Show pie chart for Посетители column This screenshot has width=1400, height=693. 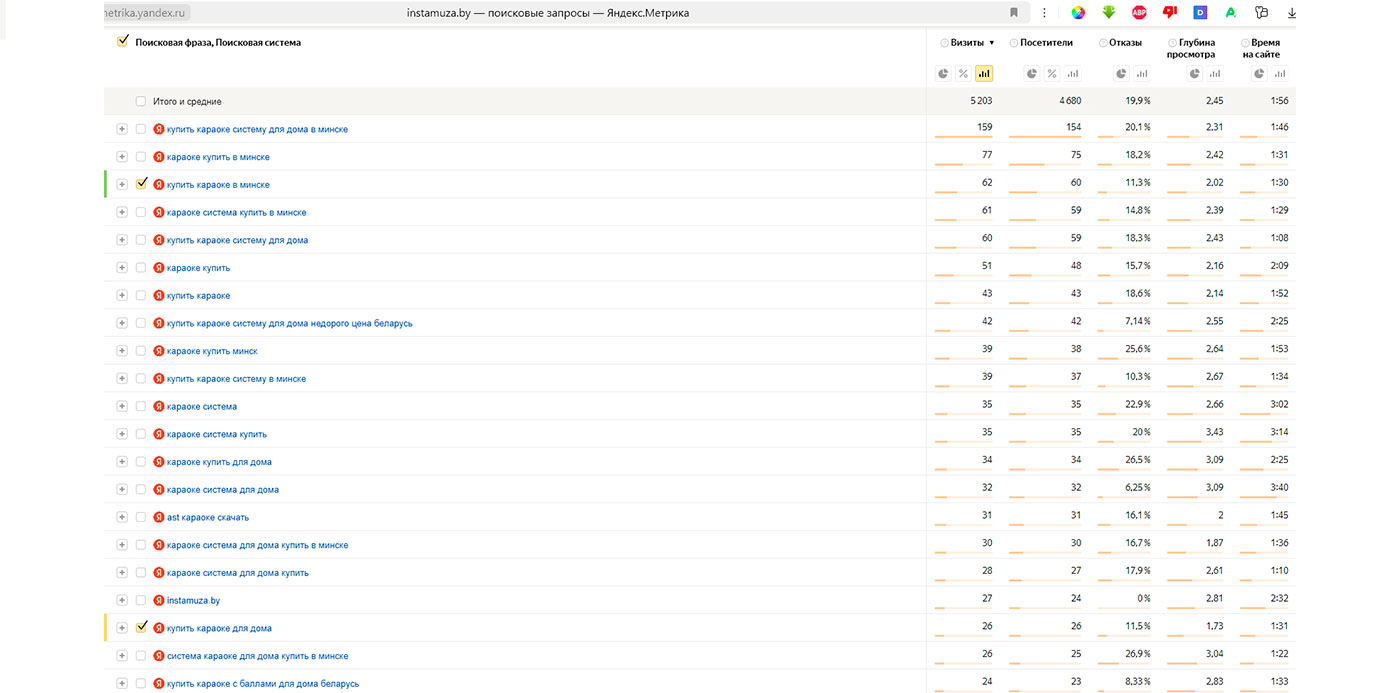1032,73
